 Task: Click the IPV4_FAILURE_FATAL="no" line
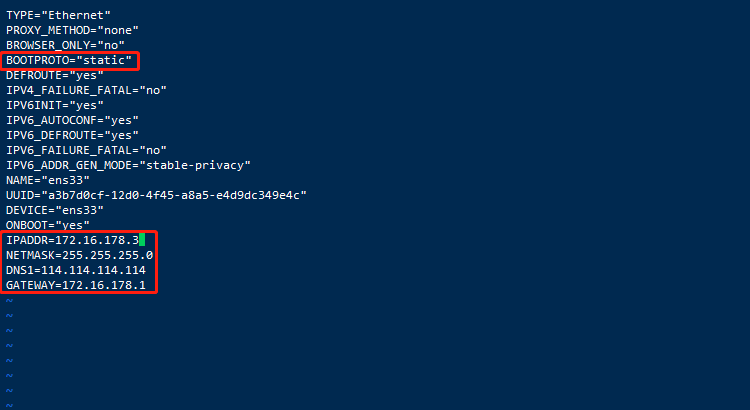(87, 90)
